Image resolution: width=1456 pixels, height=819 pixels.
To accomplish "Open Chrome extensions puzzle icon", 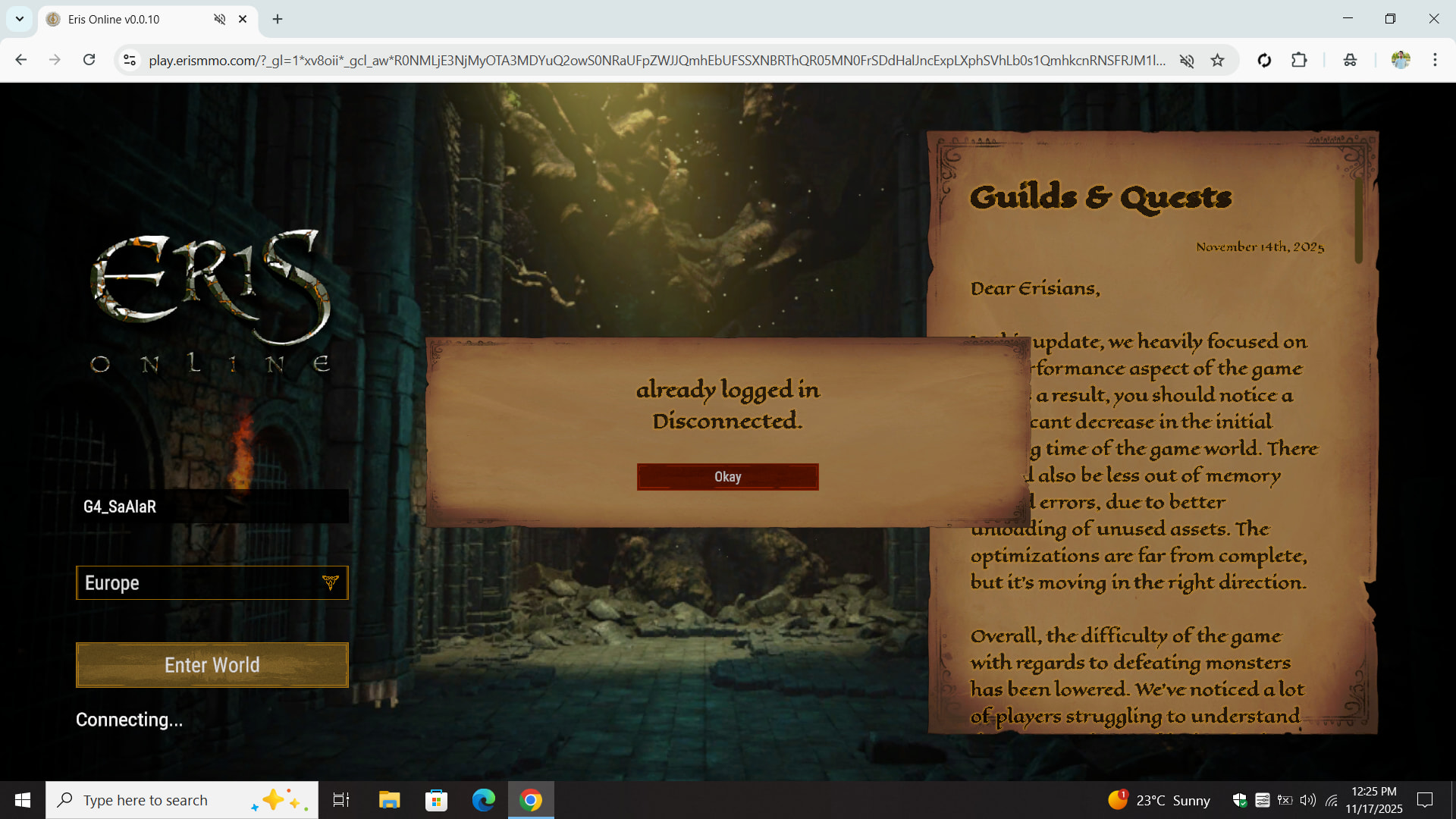I will coord(1299,61).
